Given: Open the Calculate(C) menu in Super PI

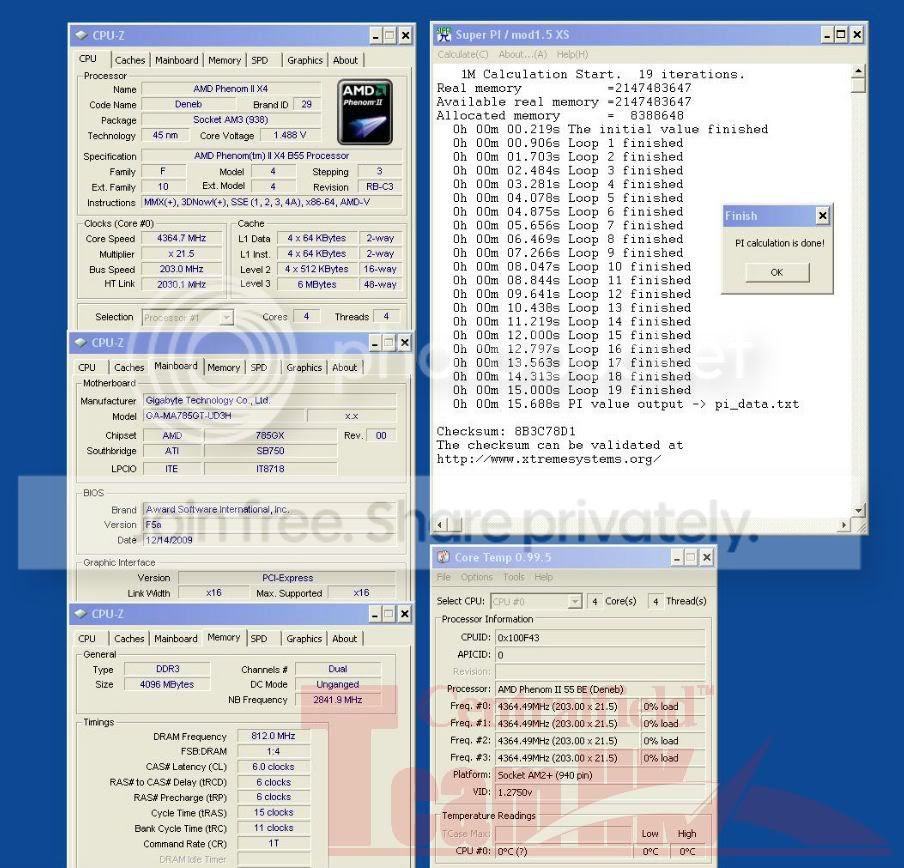Looking at the screenshot, I should [x=463, y=54].
